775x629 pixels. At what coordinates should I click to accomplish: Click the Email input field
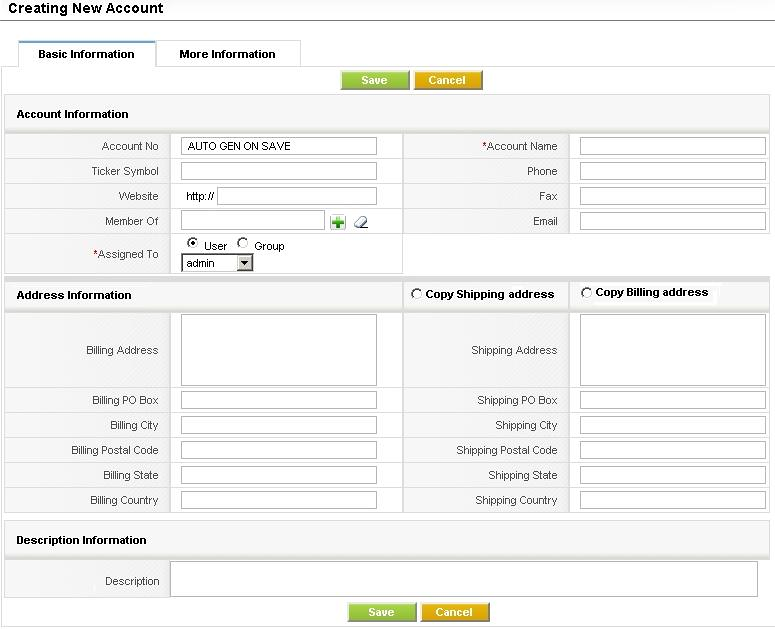click(x=673, y=221)
